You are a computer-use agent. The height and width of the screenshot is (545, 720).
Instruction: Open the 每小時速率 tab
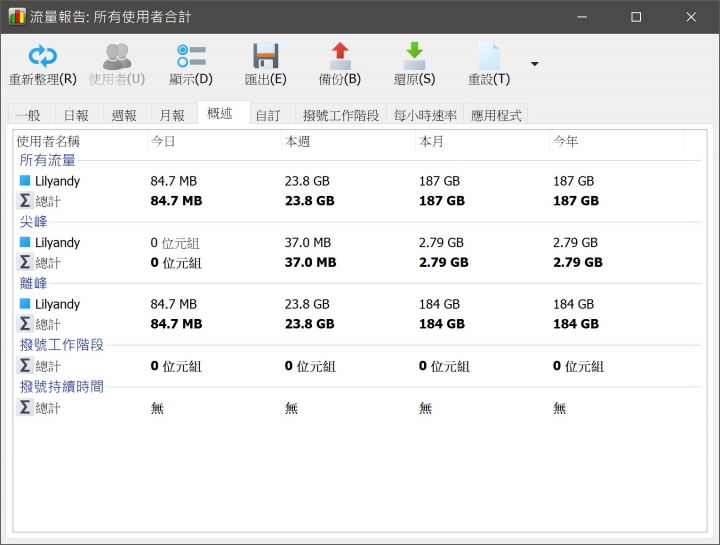pos(425,115)
